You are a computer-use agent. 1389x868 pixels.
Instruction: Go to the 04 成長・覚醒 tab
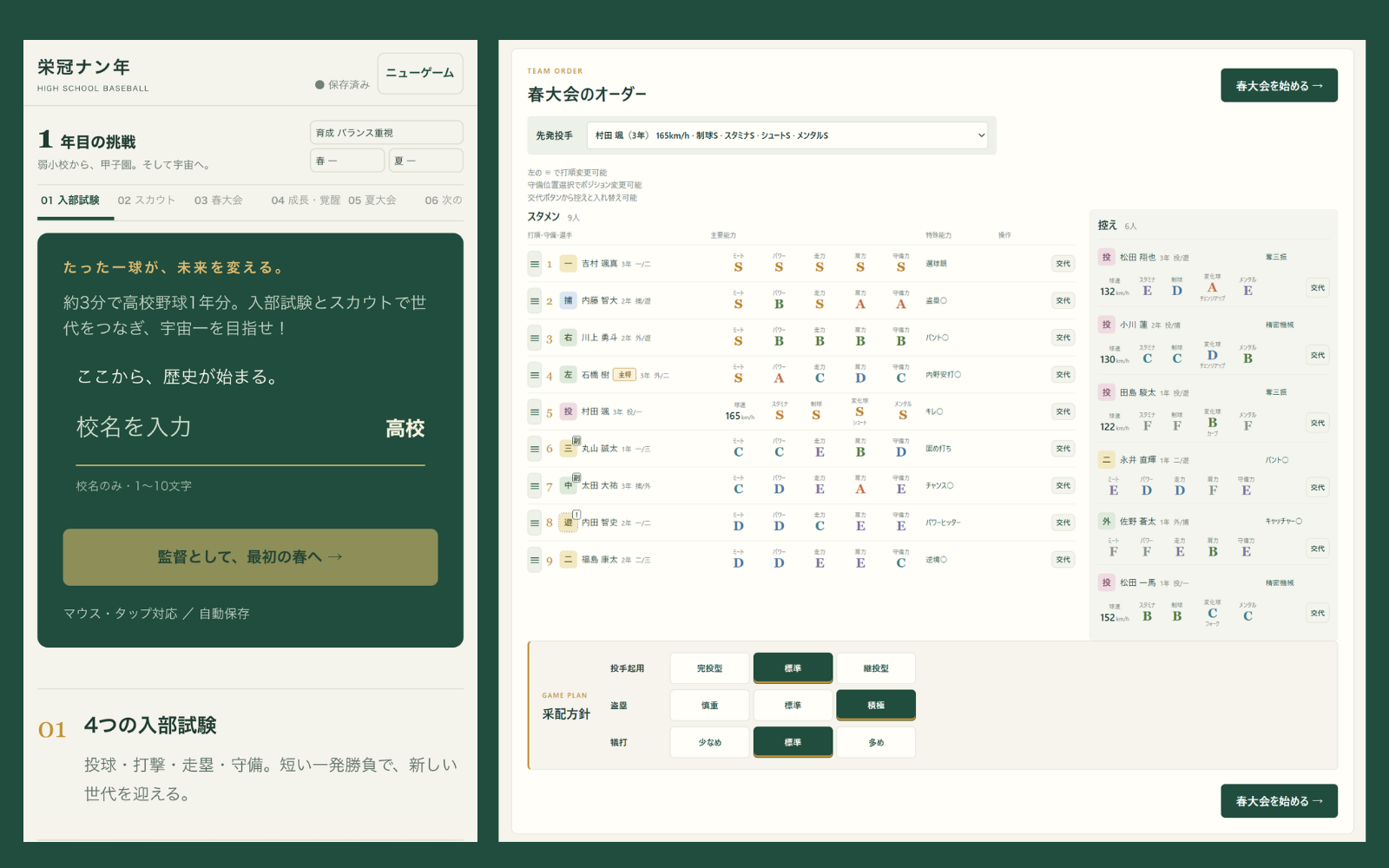pyautogui.click(x=306, y=201)
